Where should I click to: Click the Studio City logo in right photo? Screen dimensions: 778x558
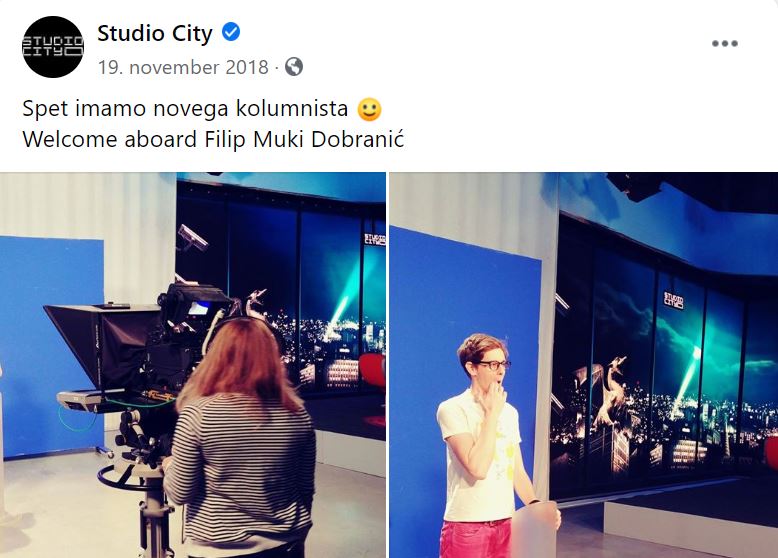pyautogui.click(x=674, y=301)
